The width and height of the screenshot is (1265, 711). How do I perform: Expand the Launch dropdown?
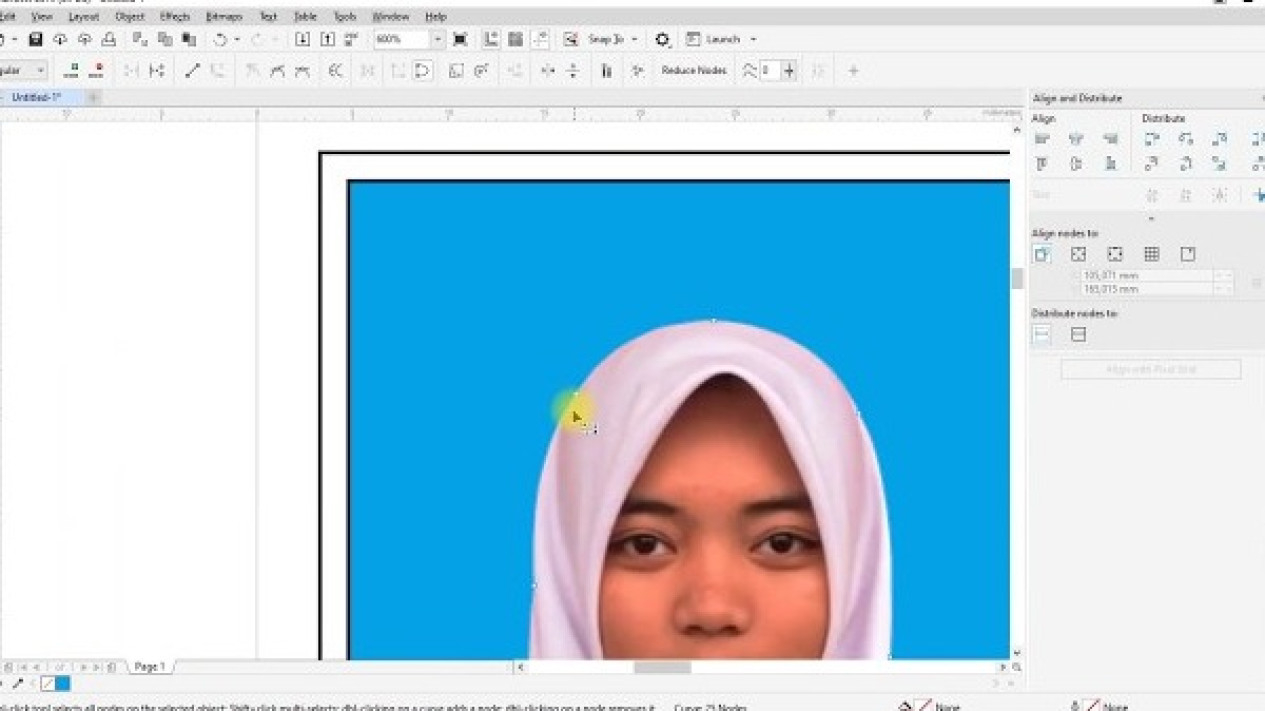pos(753,39)
